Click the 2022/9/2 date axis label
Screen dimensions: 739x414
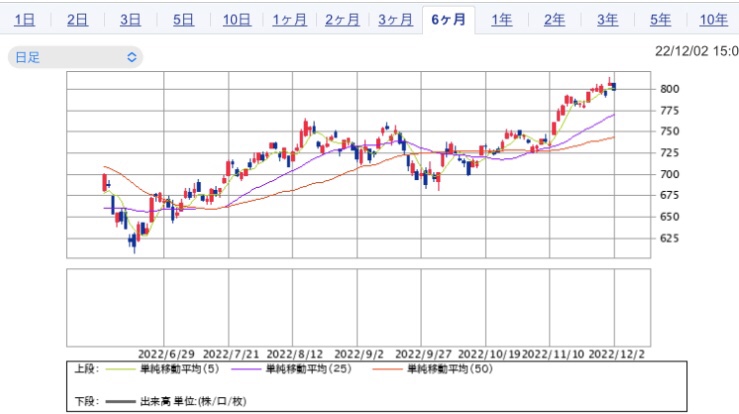point(359,354)
